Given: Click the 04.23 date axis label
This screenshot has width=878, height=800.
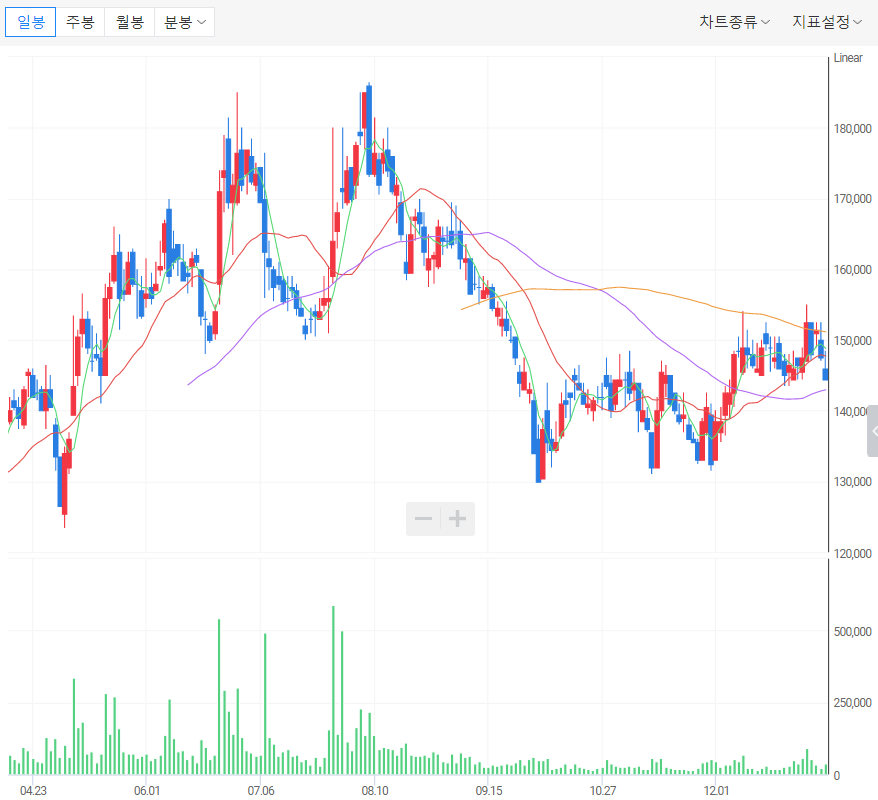Looking at the screenshot, I should [x=33, y=790].
